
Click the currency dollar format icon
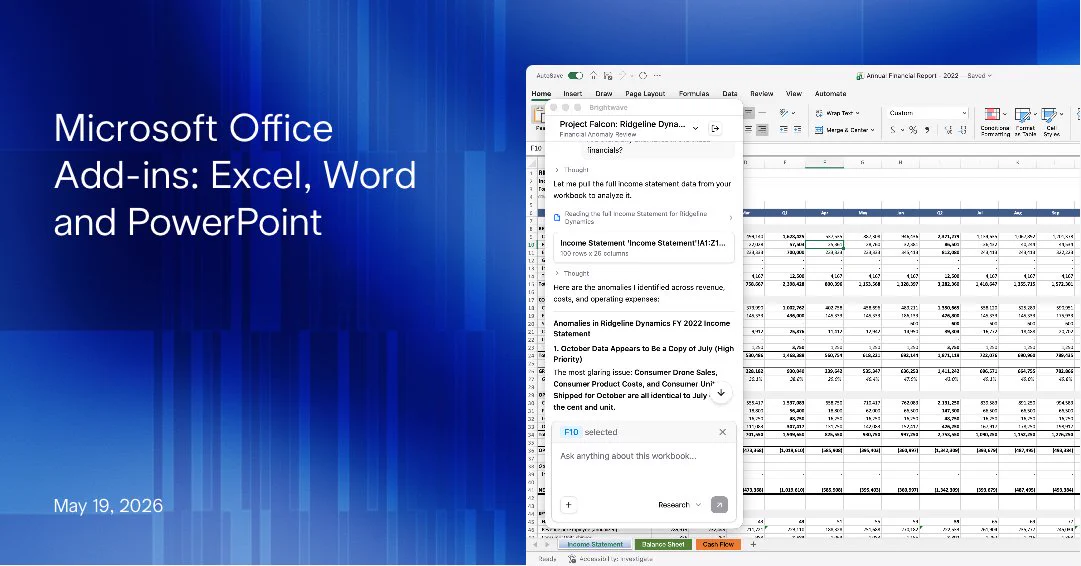click(x=893, y=130)
